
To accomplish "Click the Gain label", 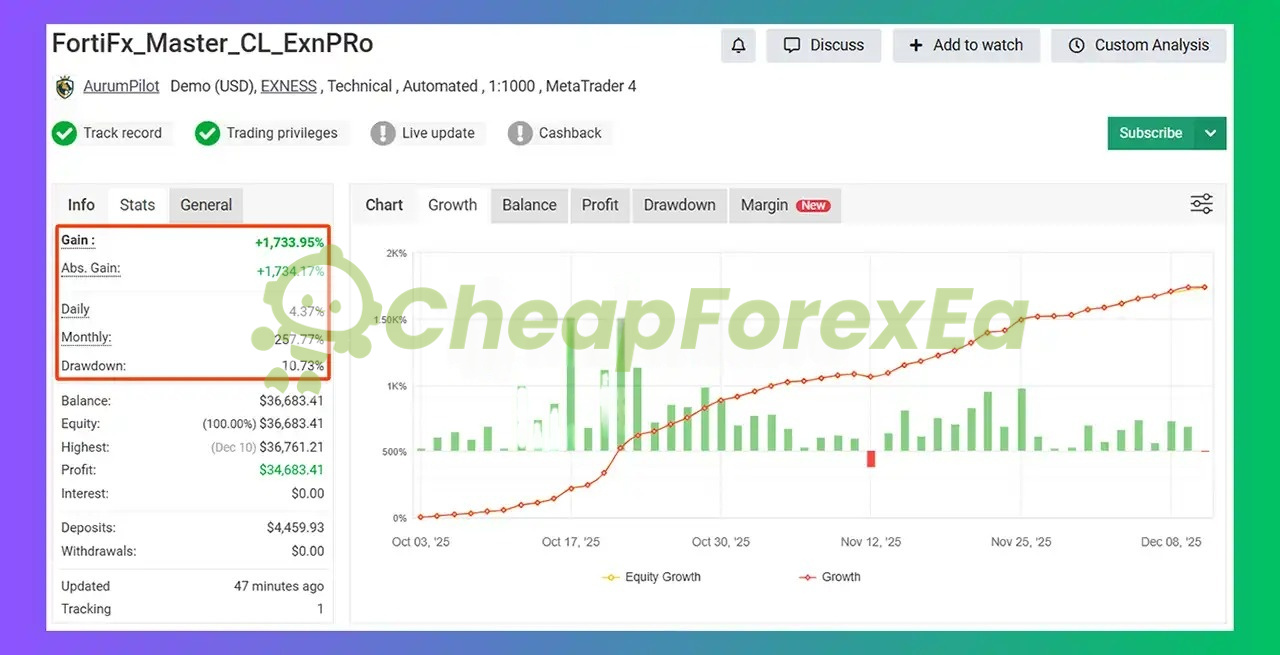I will coord(78,240).
